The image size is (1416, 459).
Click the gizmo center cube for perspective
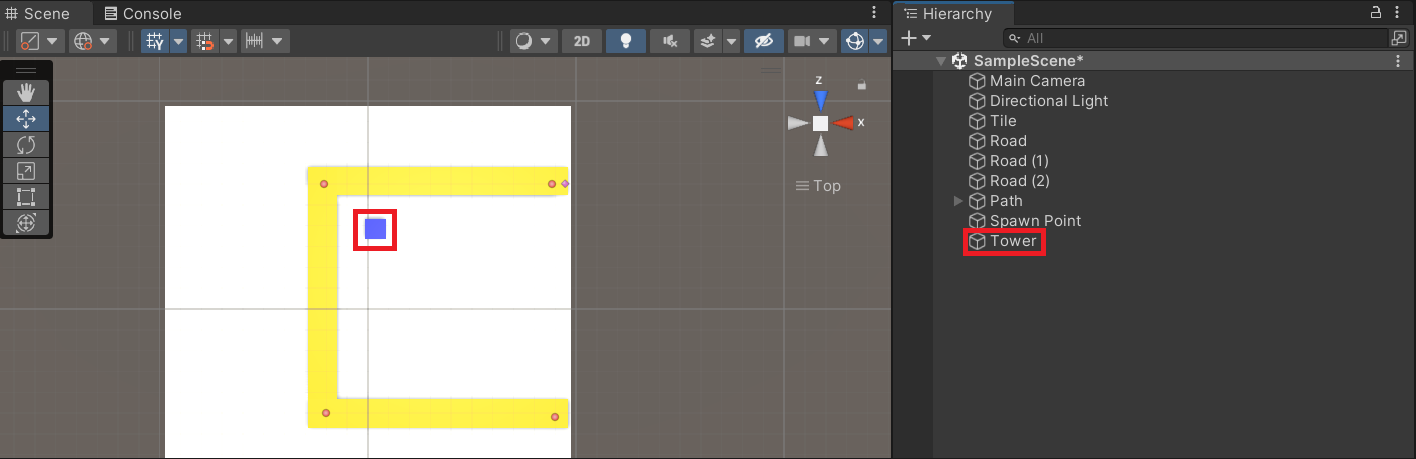click(x=820, y=123)
